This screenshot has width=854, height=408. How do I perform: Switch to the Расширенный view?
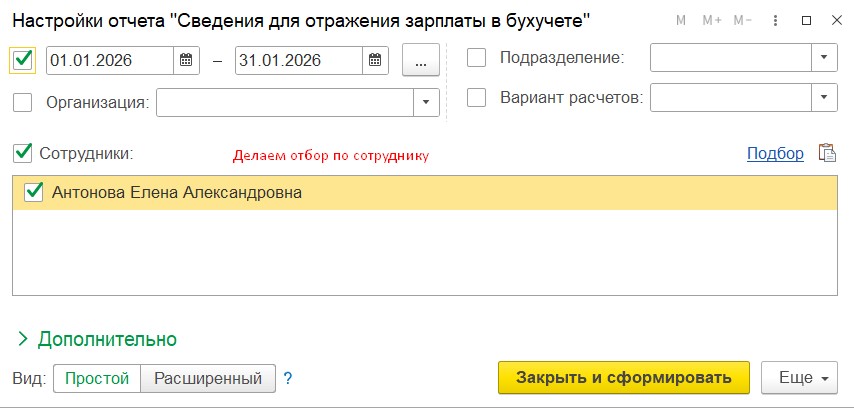click(207, 378)
